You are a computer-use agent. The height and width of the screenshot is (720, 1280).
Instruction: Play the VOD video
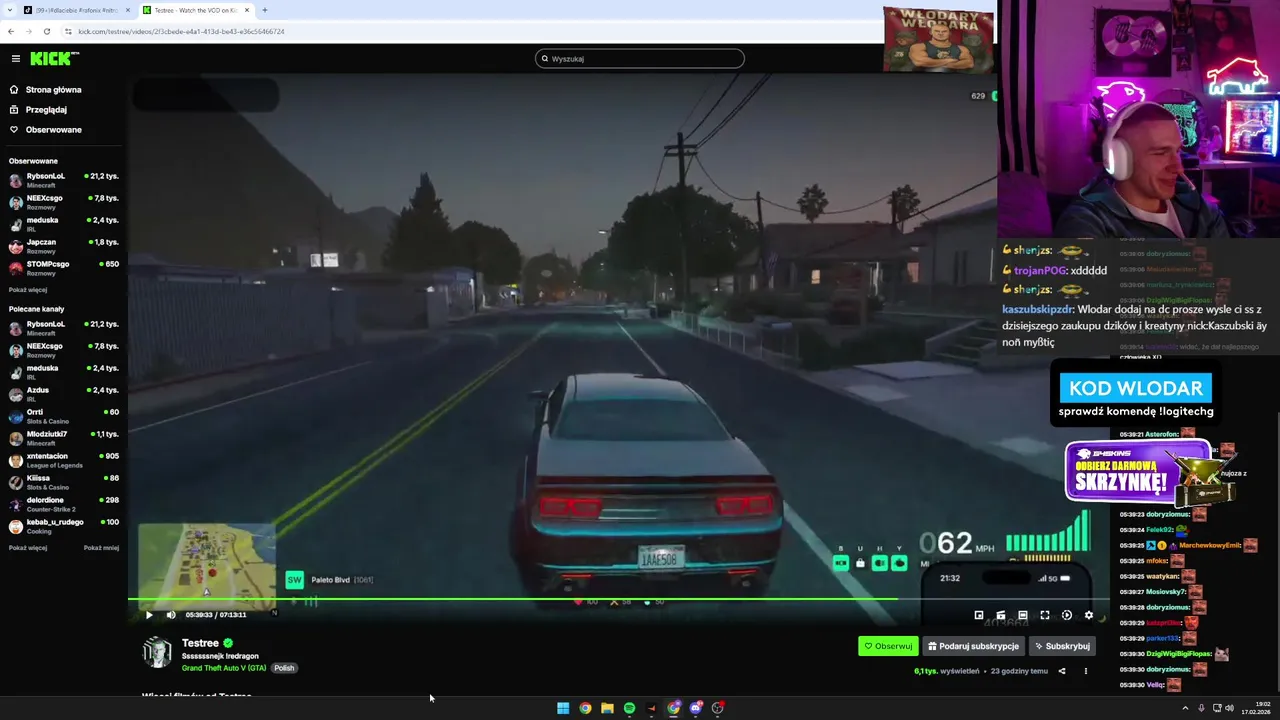tap(149, 615)
